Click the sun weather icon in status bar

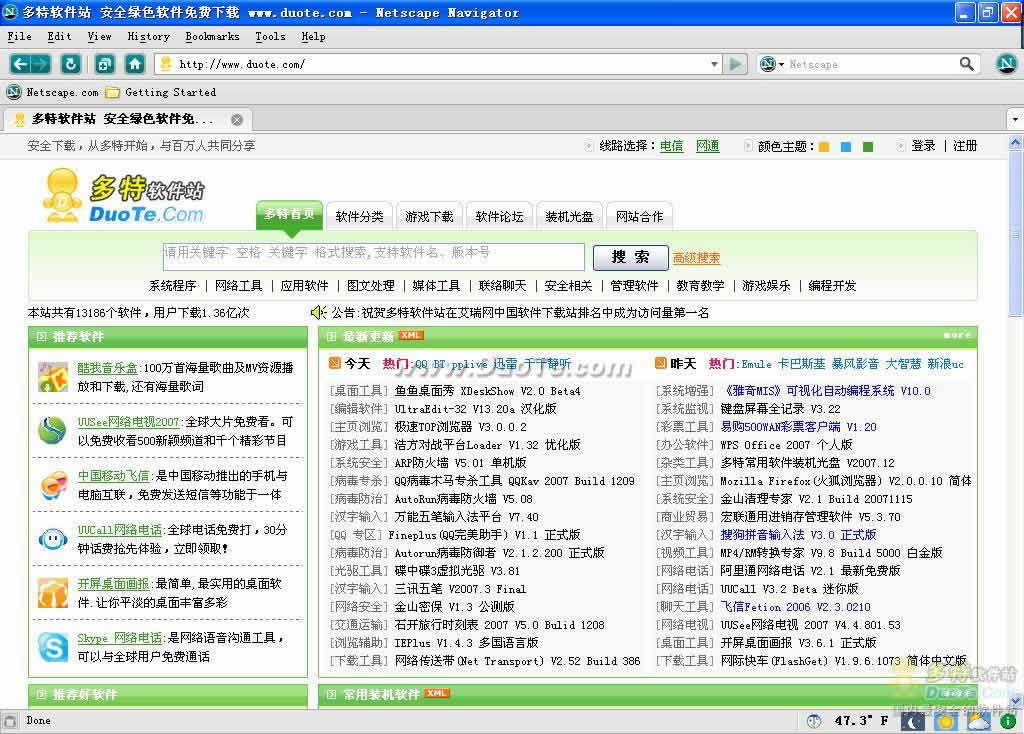(x=945, y=721)
